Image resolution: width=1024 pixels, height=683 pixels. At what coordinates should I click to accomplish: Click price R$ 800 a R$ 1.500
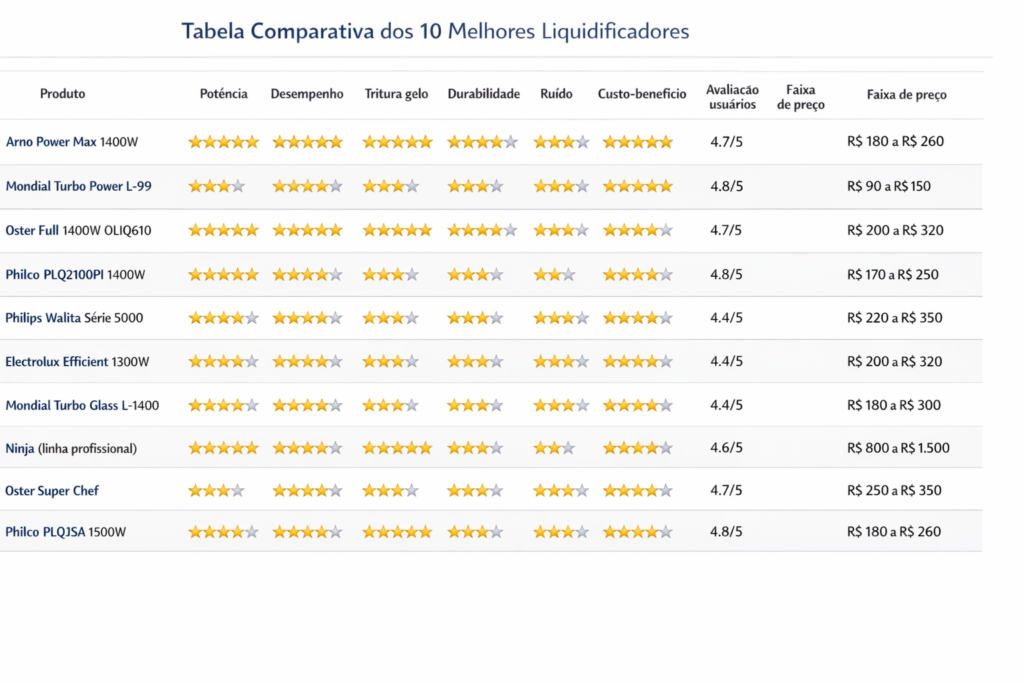tap(898, 448)
